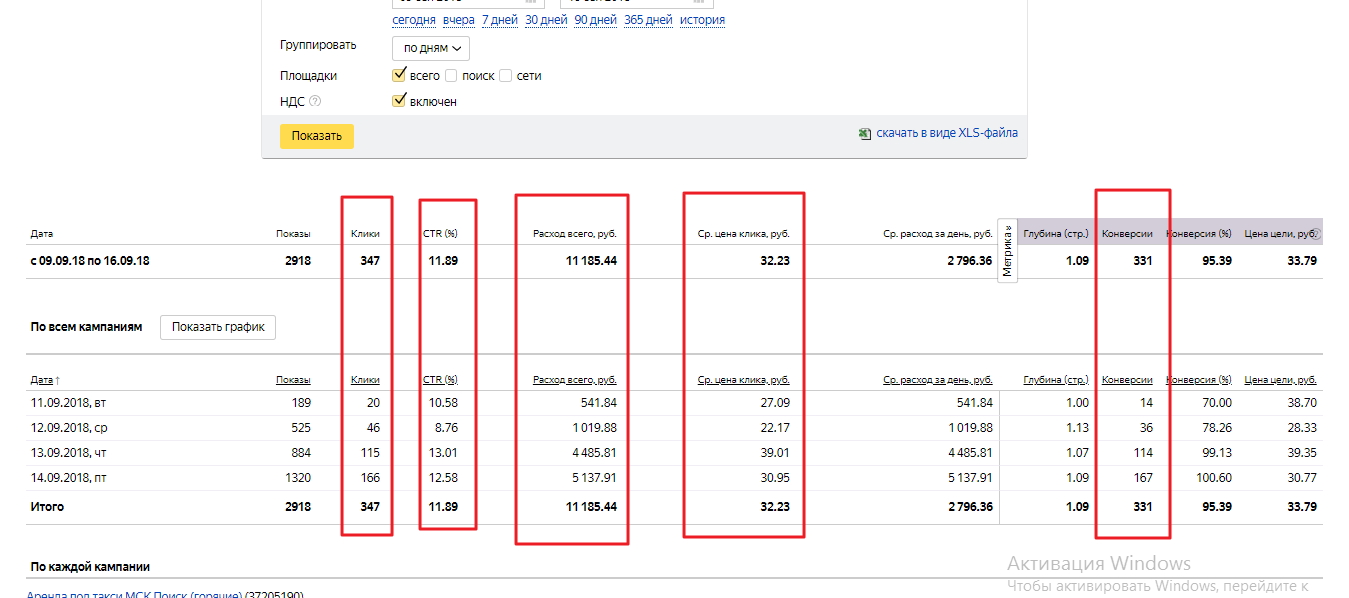Click conversion percent '99.13'
Image resolution: width=1349 pixels, height=598 pixels.
pyautogui.click(x=1216, y=453)
